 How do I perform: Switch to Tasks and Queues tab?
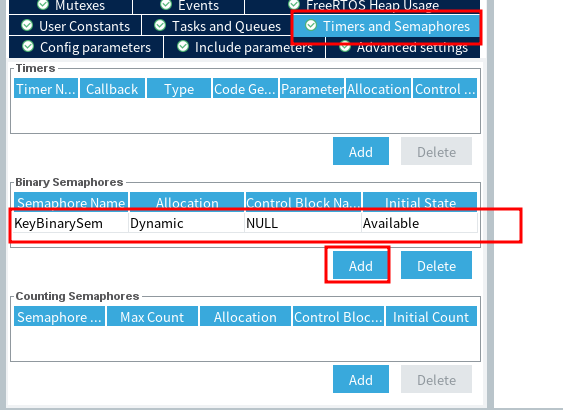(217, 26)
